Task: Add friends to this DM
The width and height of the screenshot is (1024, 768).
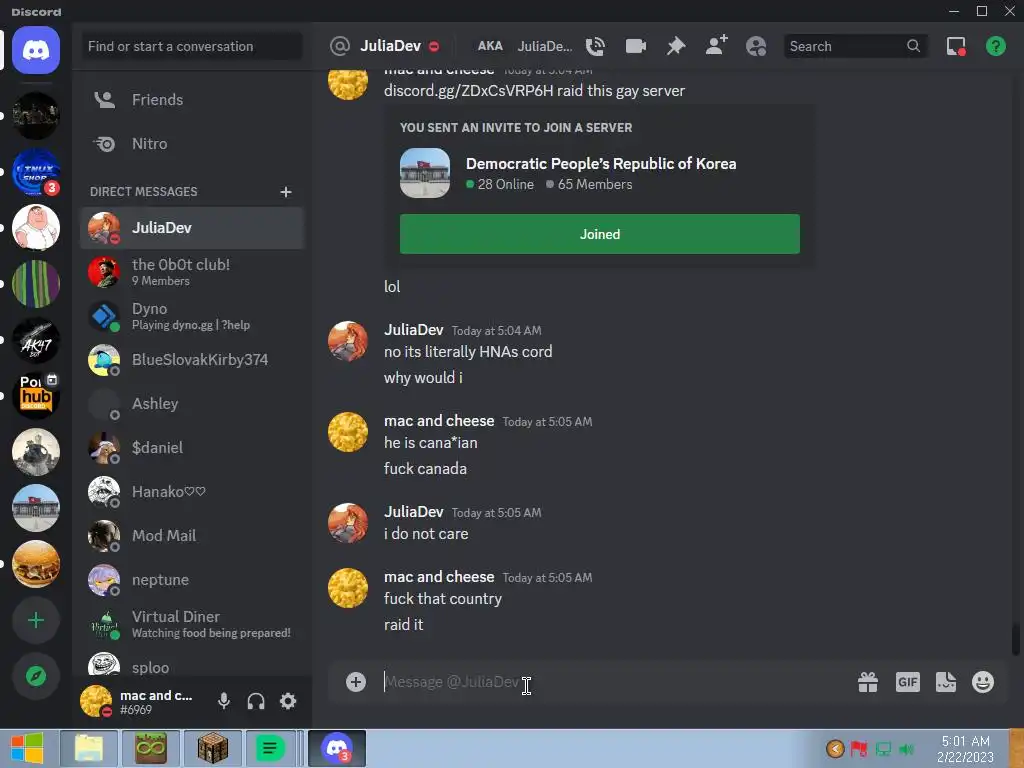Action: pyautogui.click(x=716, y=46)
